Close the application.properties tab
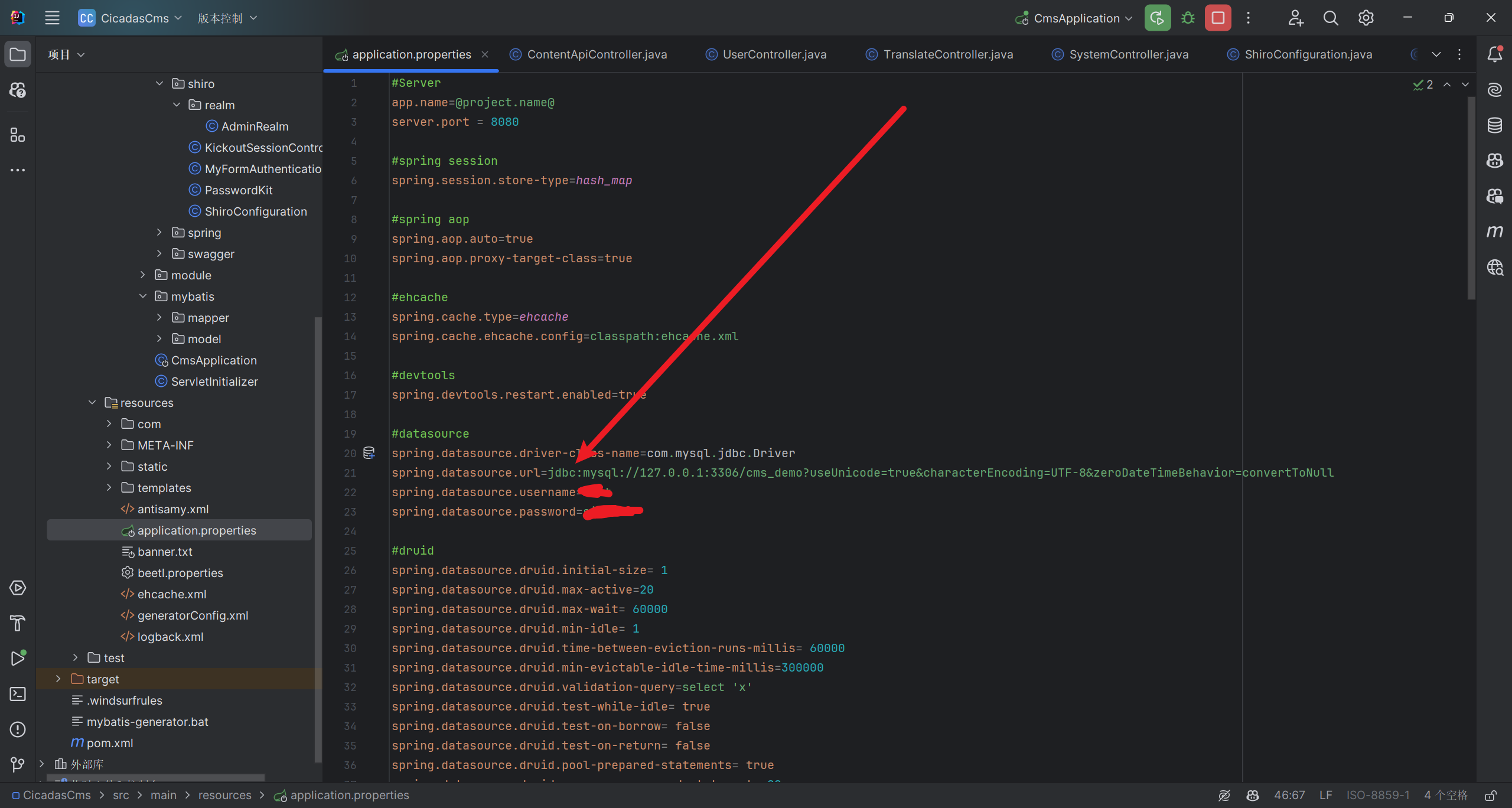The height and width of the screenshot is (808, 1512). point(485,54)
